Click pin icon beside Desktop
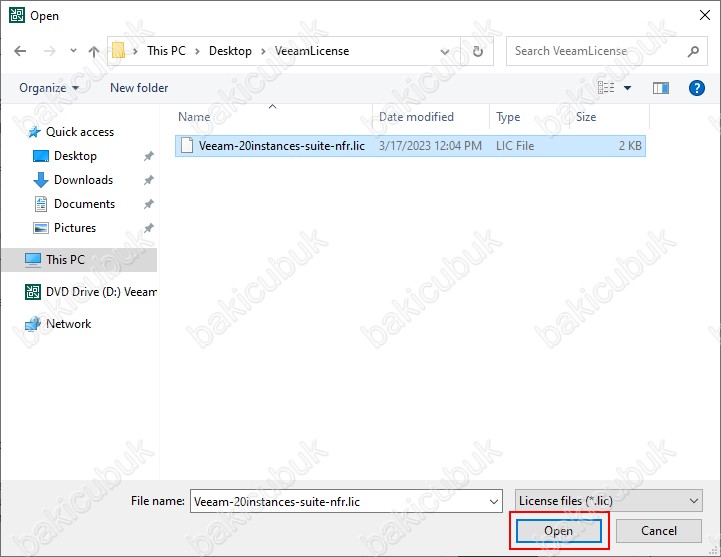This screenshot has height=557, width=721. click(149, 156)
